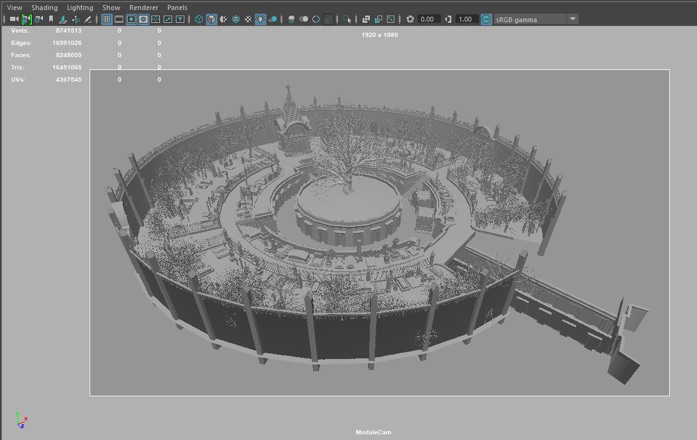Toggle the viewport Grid display
The width and height of the screenshot is (697, 440).
(107, 19)
